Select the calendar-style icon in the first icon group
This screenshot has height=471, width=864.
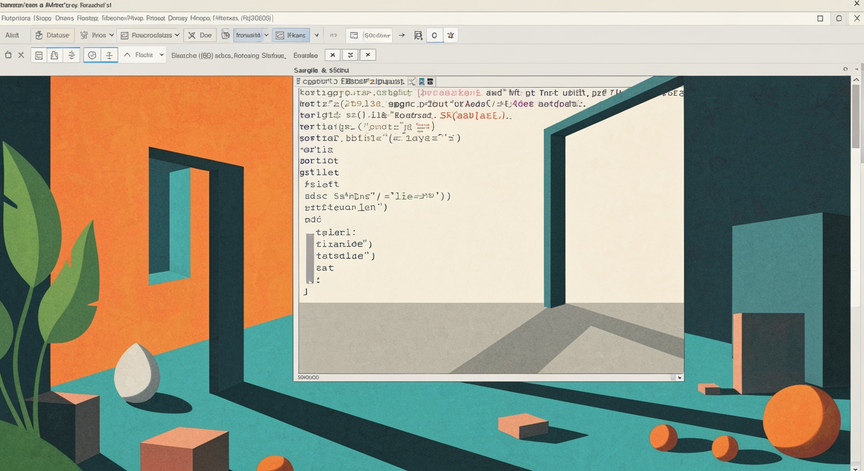pyautogui.click(x=39, y=55)
